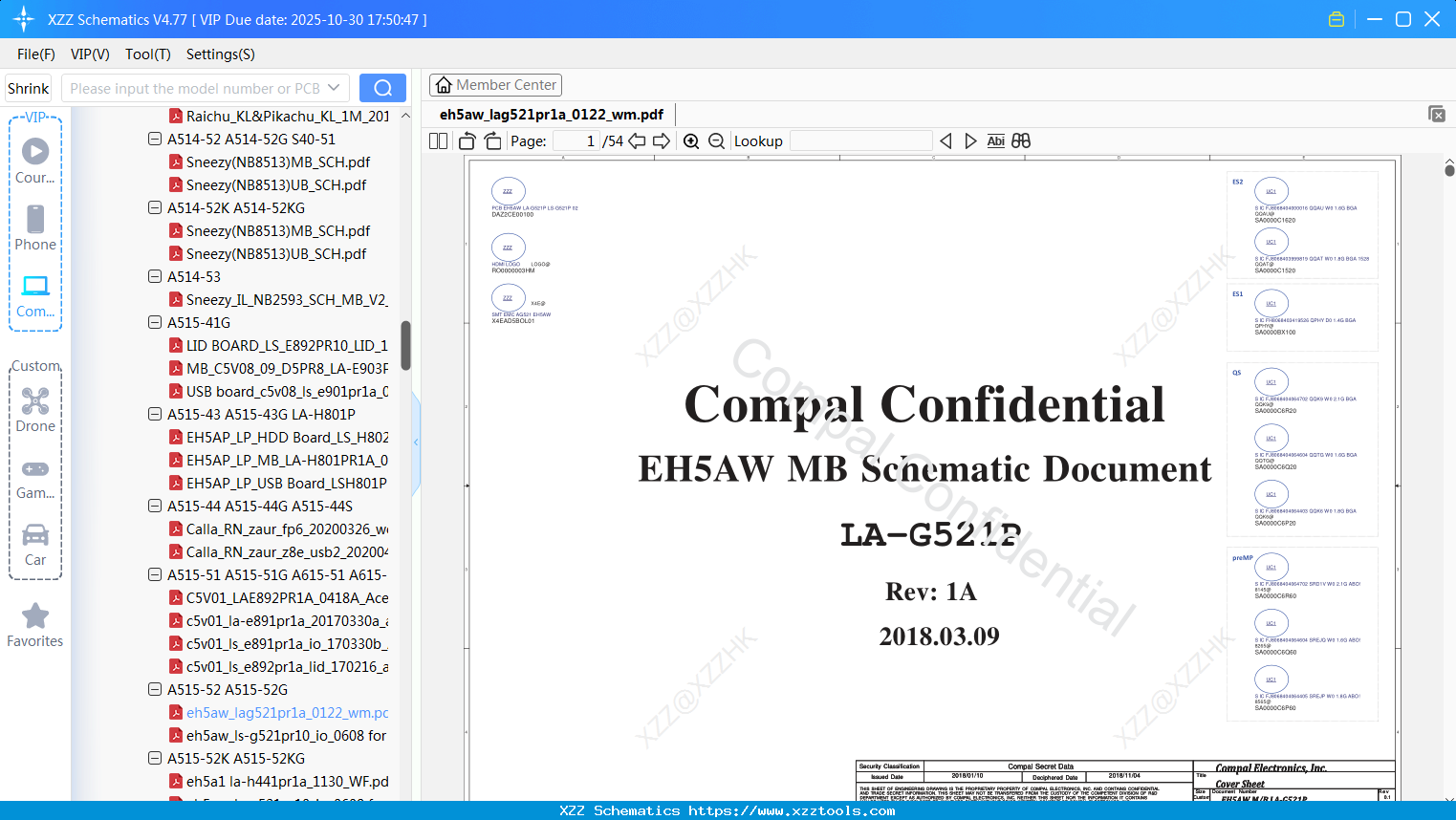The image size is (1456, 820).
Task: Collapse the file tree side panel handle
Action: pos(416,442)
